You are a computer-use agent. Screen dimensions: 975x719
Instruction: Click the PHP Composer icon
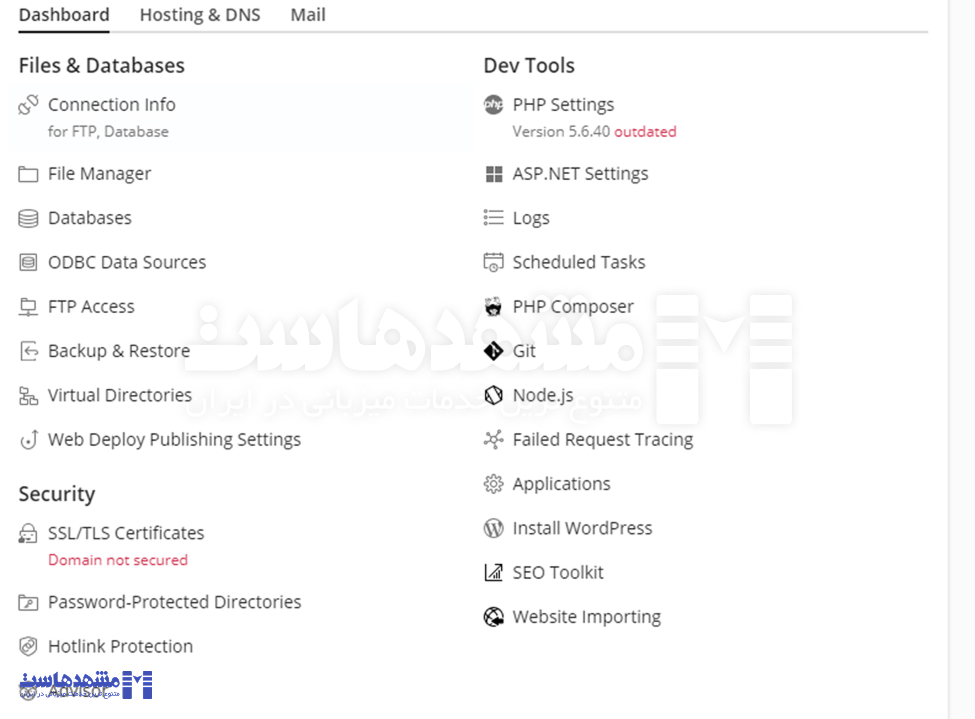click(493, 307)
